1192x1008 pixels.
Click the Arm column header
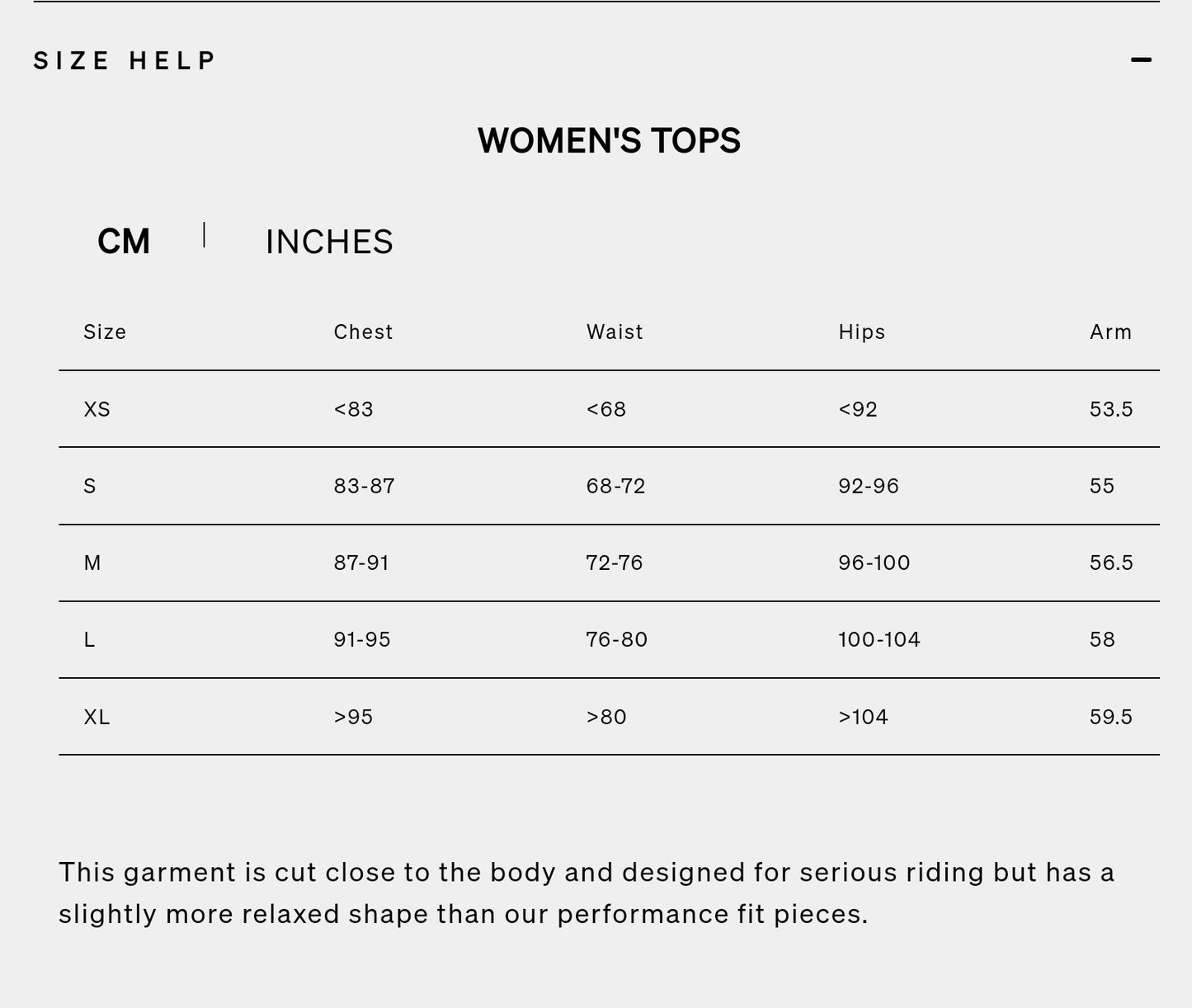[x=1111, y=332]
